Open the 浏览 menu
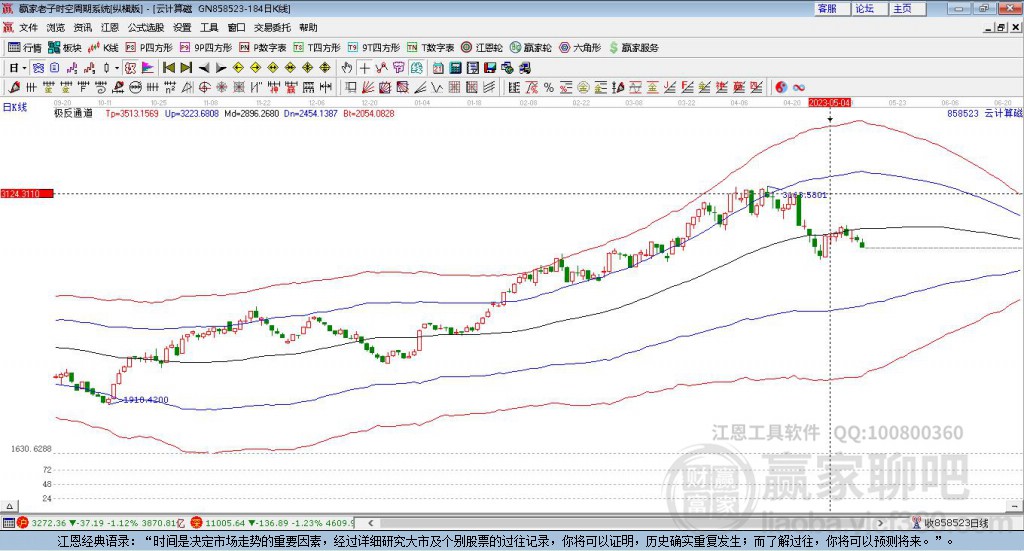Viewport: 1024px width, 551px height. tap(56, 27)
